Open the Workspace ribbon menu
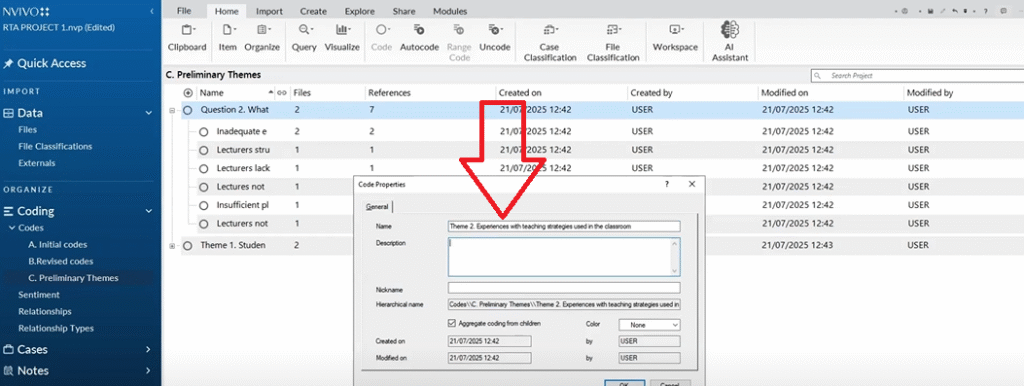The width and height of the screenshot is (1024, 386). (x=675, y=38)
